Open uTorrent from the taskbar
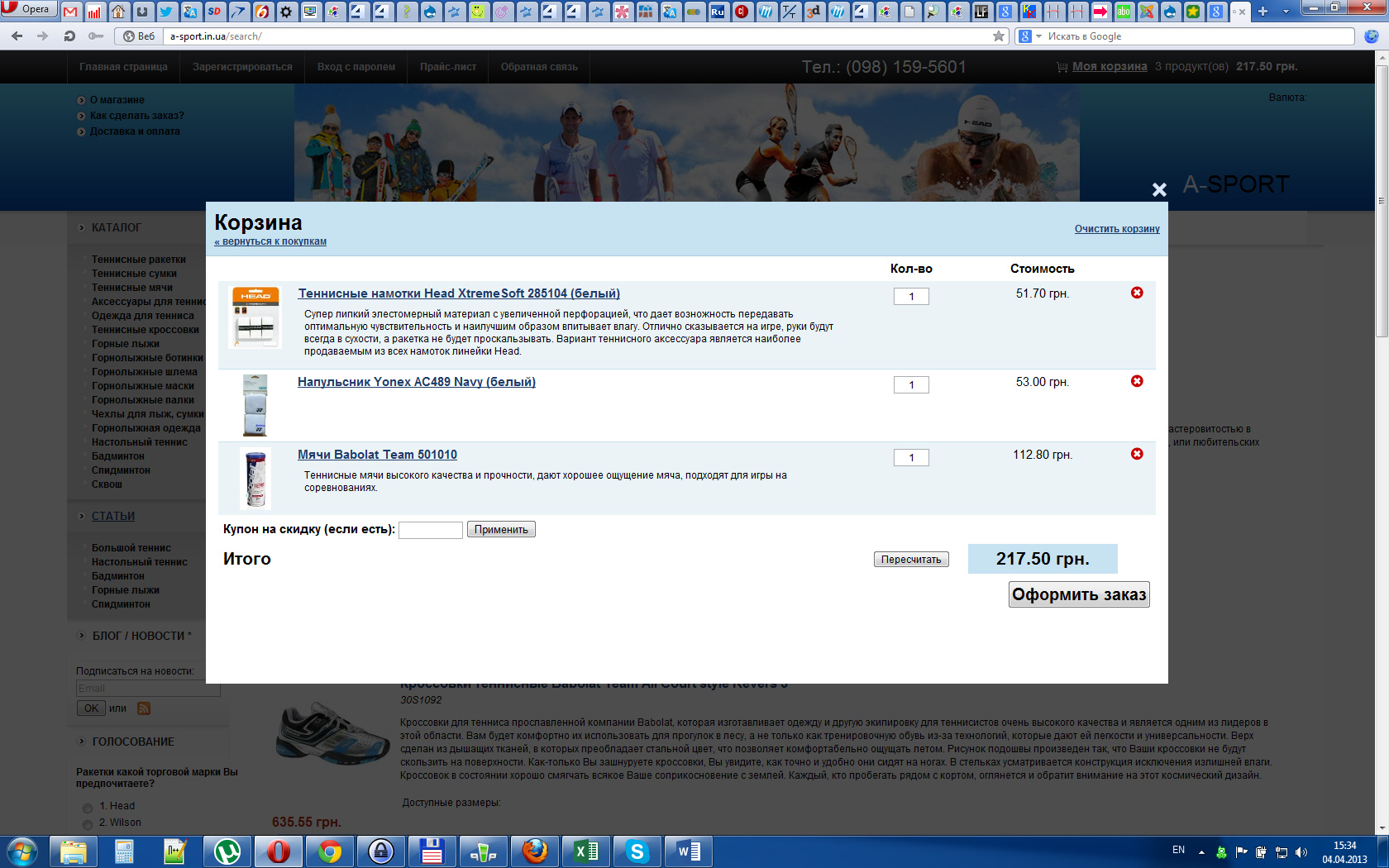 click(227, 851)
